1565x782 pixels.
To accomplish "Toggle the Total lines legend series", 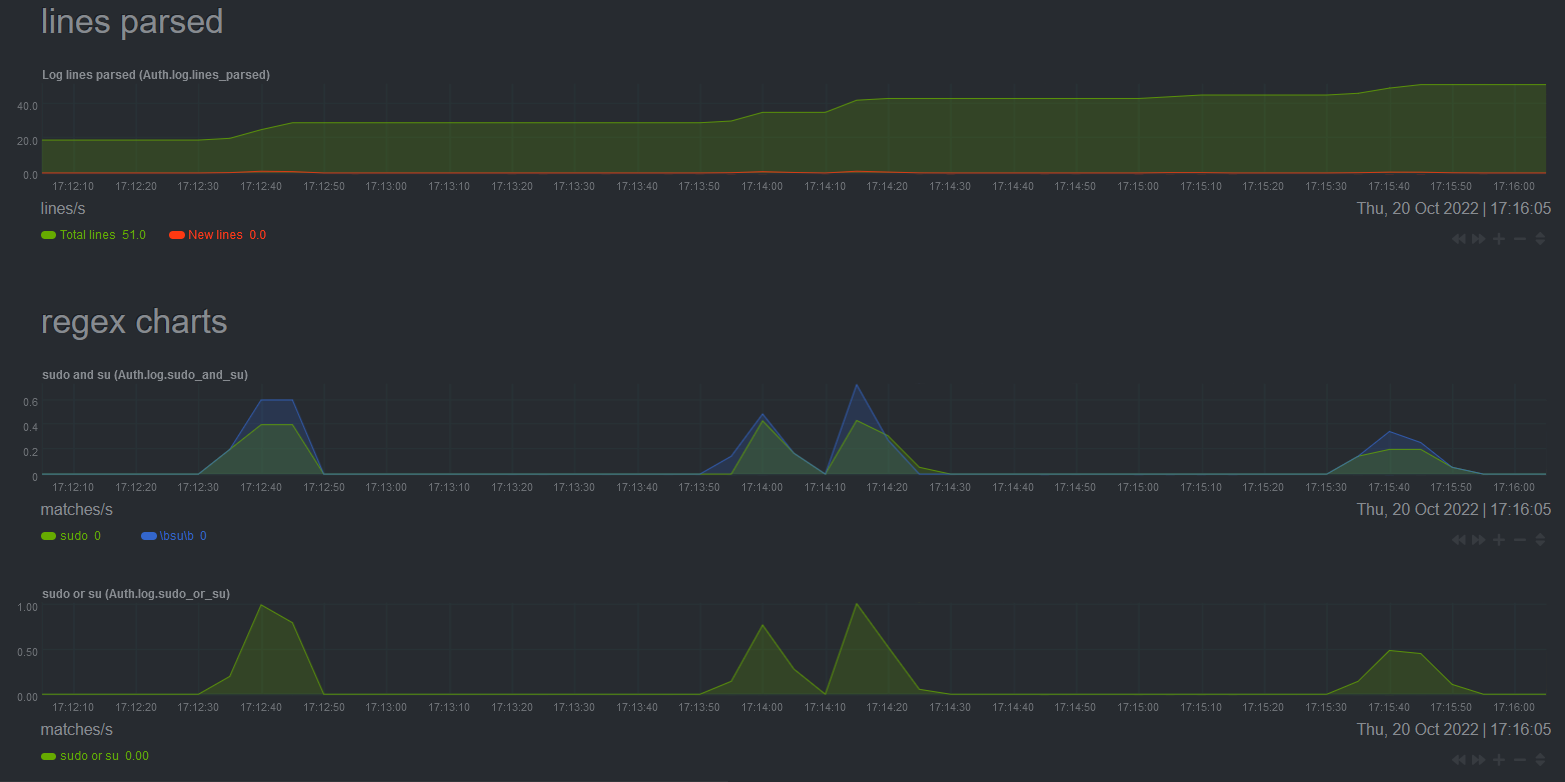I will tap(93, 235).
